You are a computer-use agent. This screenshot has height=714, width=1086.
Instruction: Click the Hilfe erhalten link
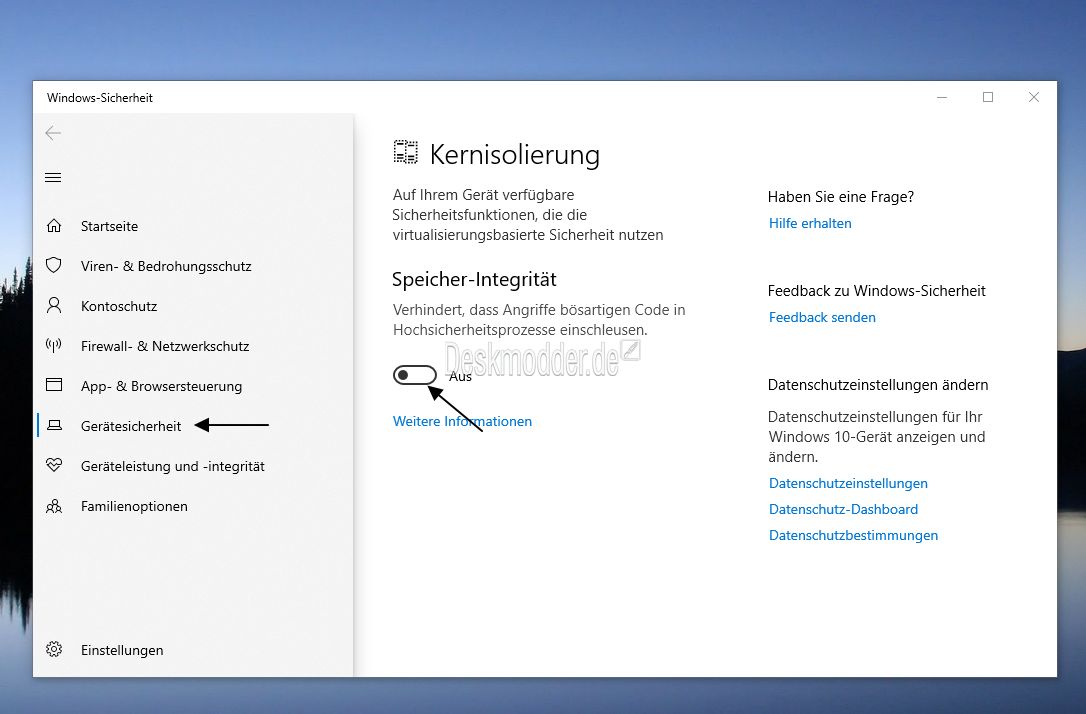810,223
